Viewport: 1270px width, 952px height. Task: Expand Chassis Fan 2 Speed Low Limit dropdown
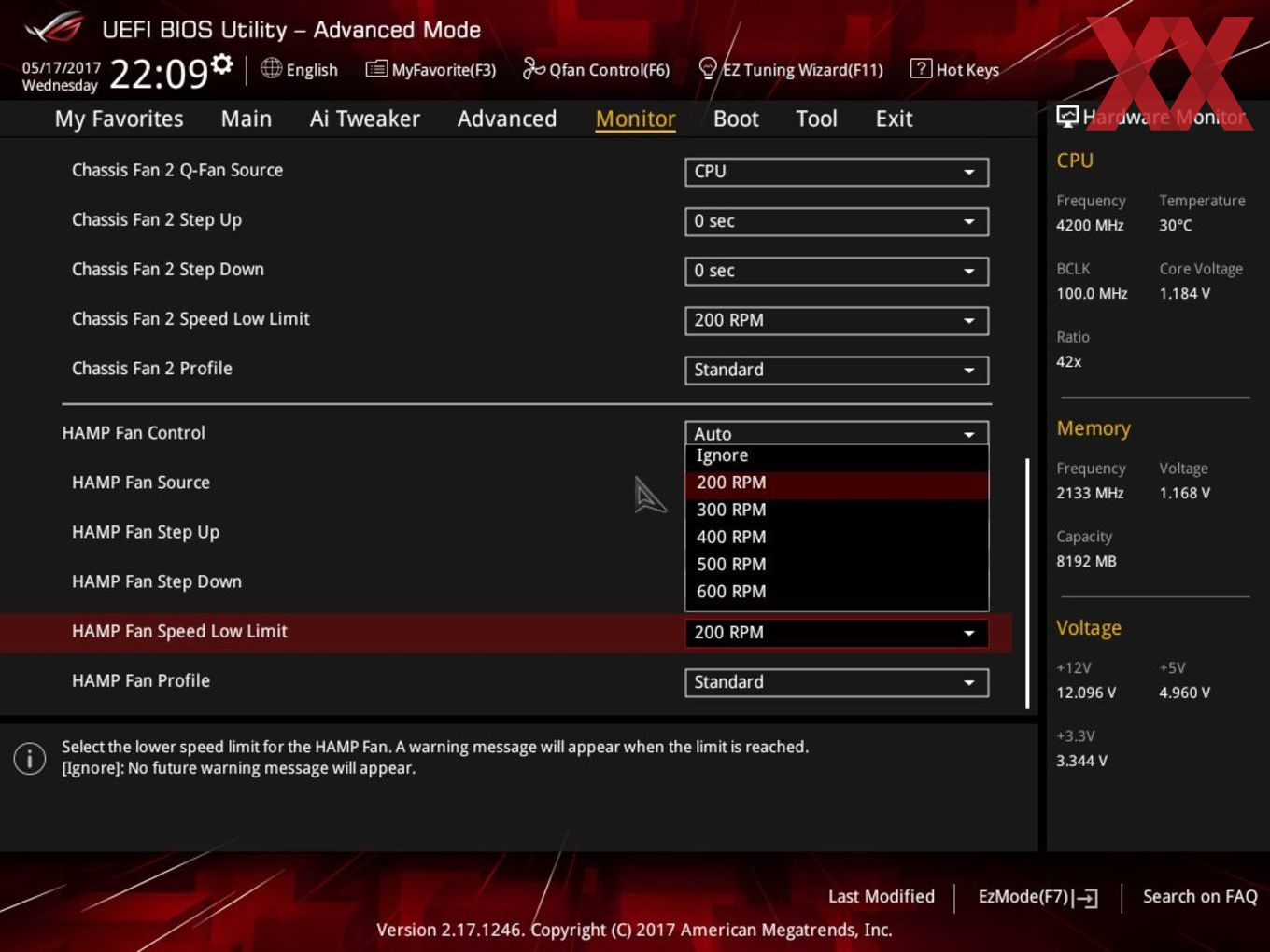[837, 320]
